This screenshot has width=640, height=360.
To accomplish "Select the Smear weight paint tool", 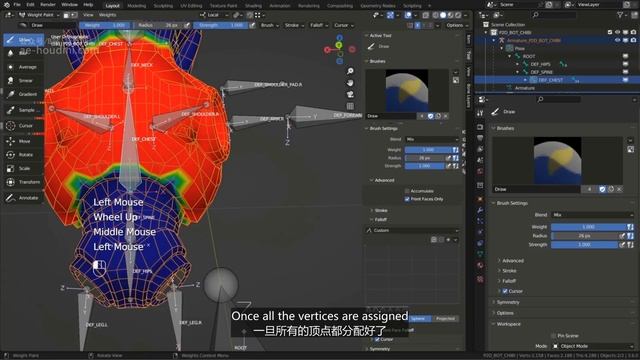I will 23,80.
